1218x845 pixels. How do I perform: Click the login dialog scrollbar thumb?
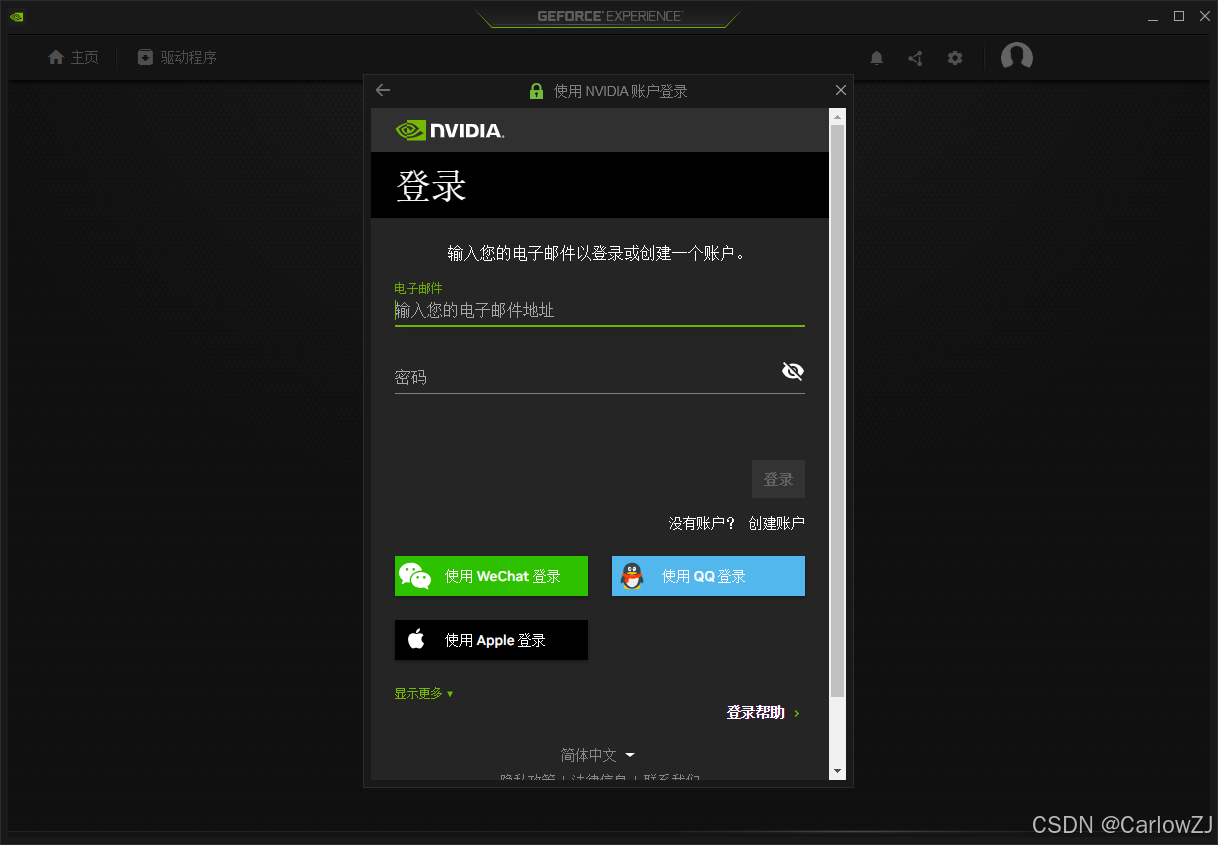tap(837, 410)
